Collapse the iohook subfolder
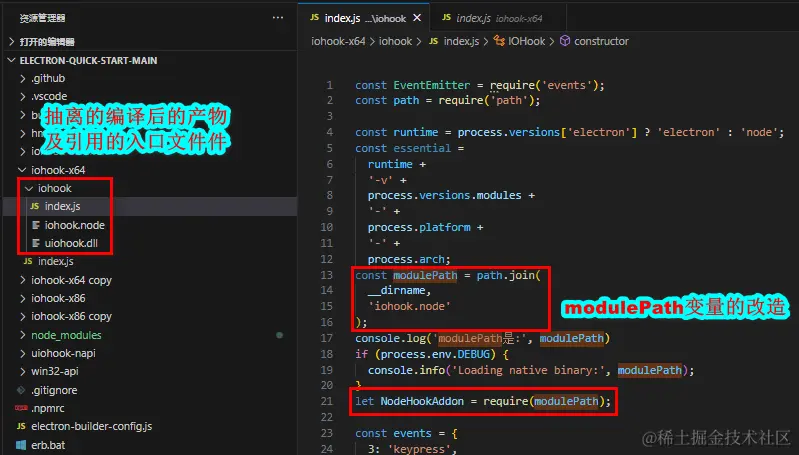The image size is (799, 455). click(30, 189)
